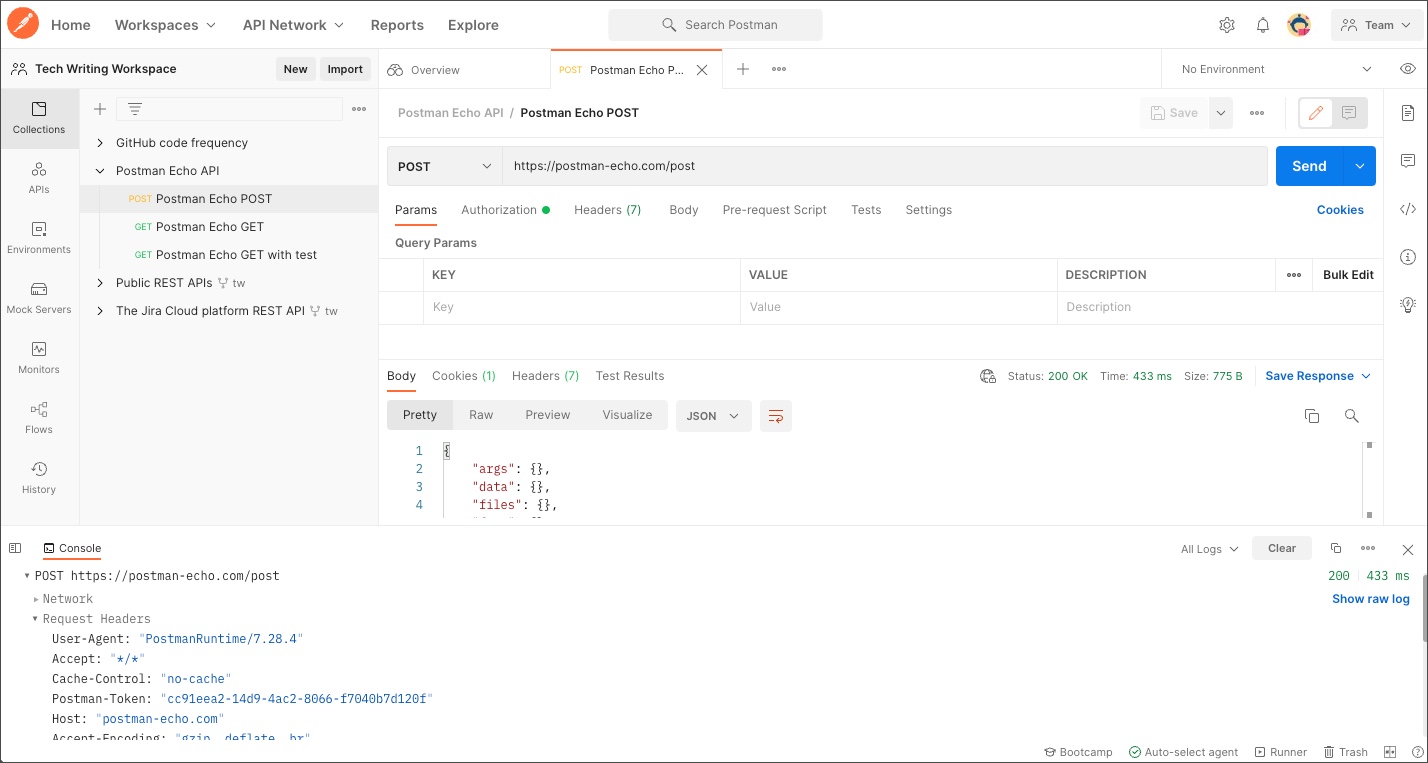Switch to the Test Results response tab

(x=630, y=376)
